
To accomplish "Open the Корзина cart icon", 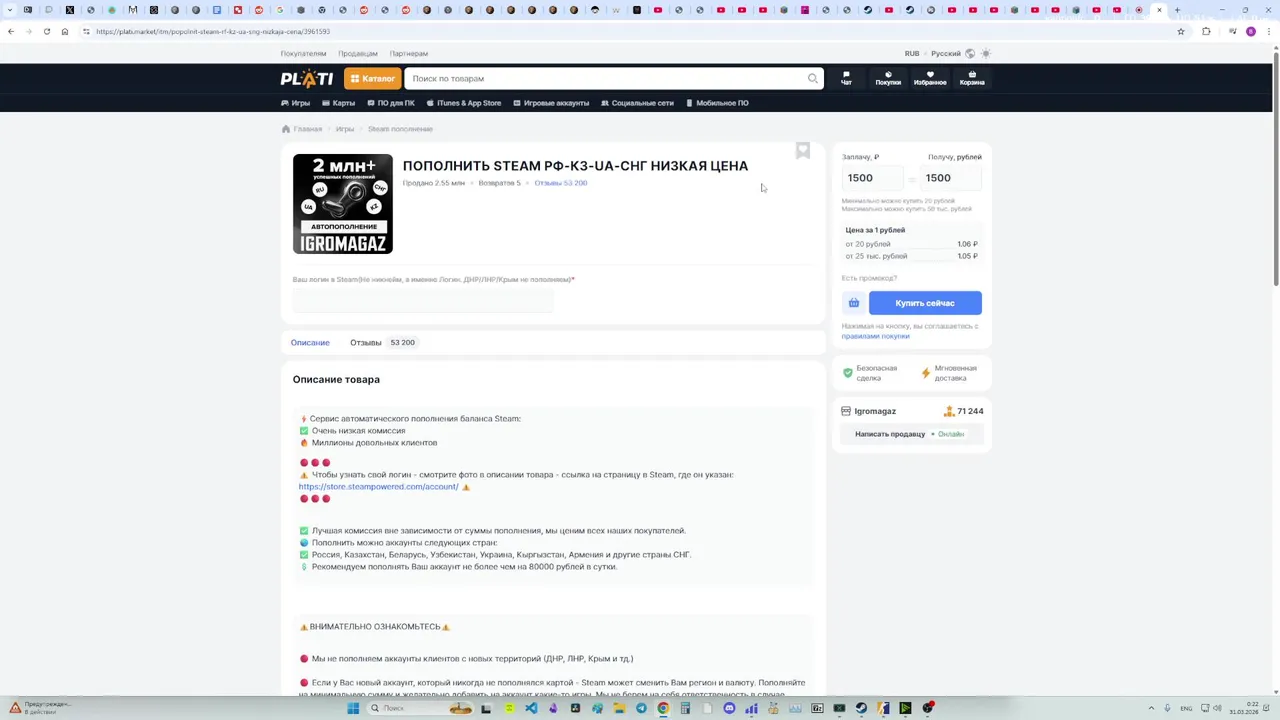I will tap(972, 78).
